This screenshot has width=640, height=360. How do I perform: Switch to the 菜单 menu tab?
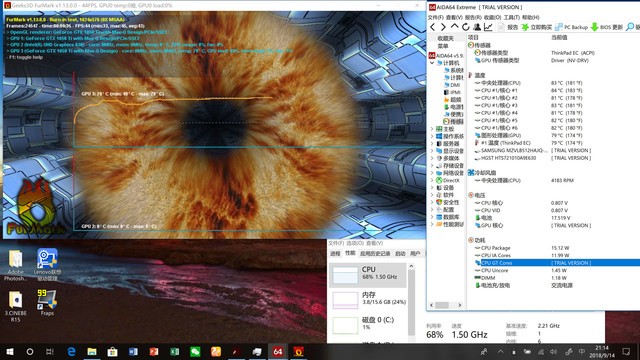click(x=443, y=46)
